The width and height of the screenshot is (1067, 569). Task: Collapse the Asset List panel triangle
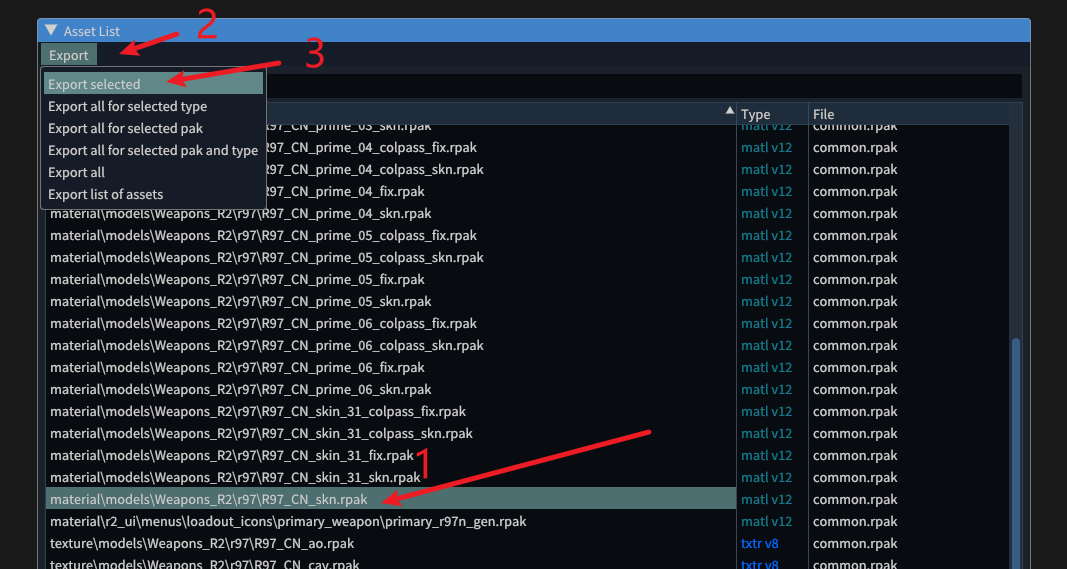pos(51,31)
